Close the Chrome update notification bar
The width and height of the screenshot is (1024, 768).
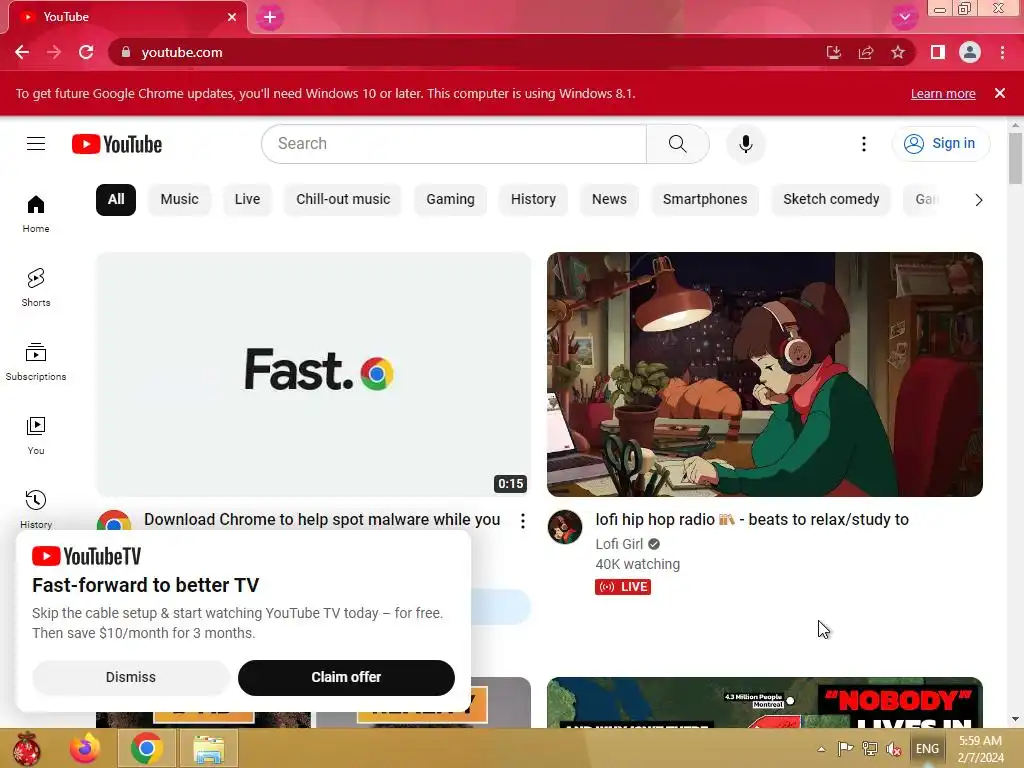[x=1000, y=93]
